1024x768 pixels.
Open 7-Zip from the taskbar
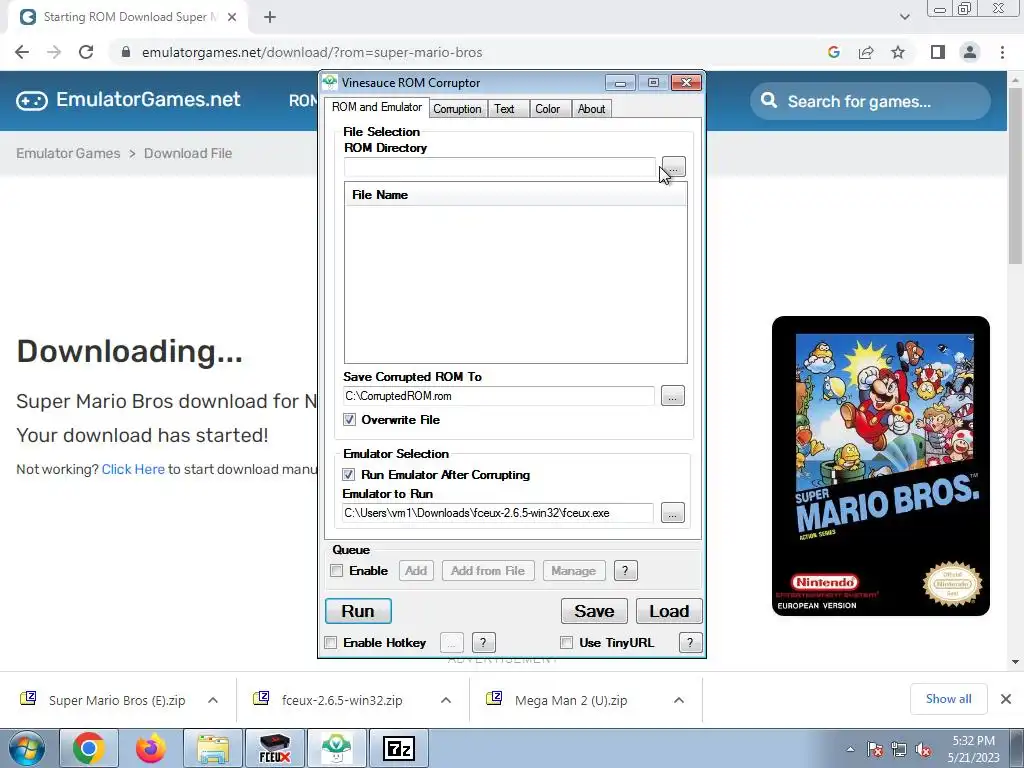coord(398,748)
